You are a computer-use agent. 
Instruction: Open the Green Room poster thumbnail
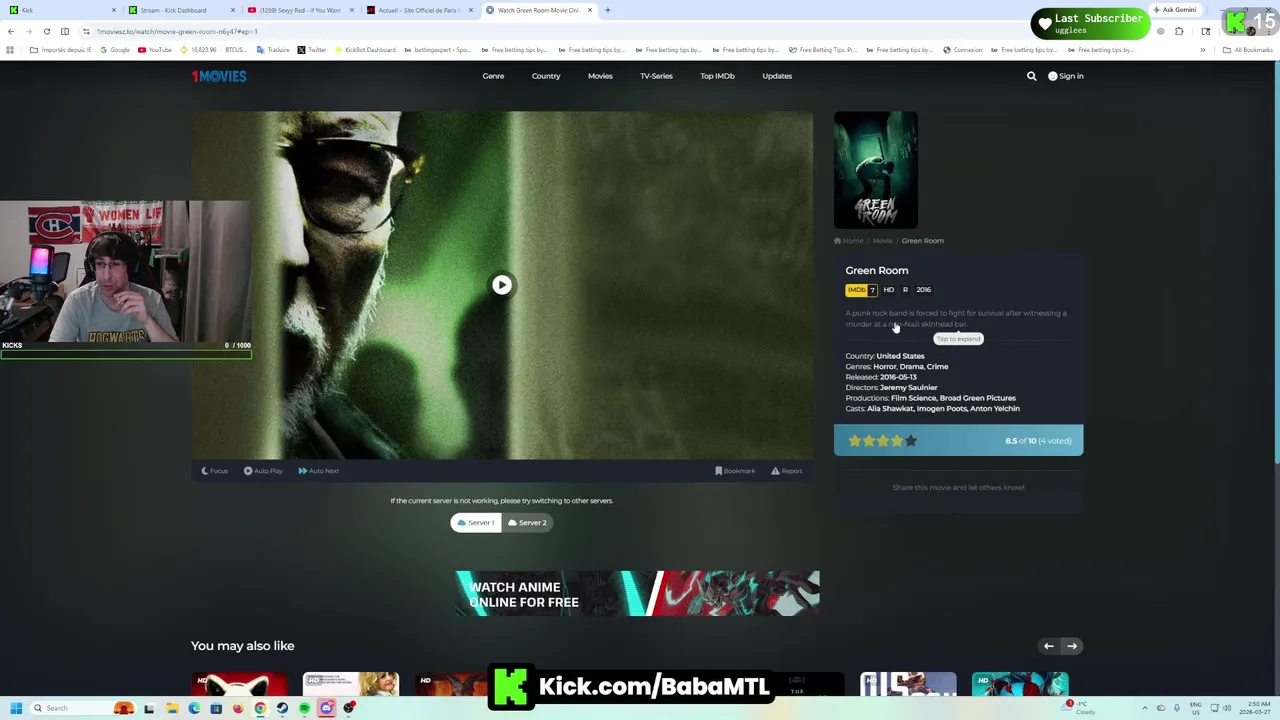click(876, 170)
